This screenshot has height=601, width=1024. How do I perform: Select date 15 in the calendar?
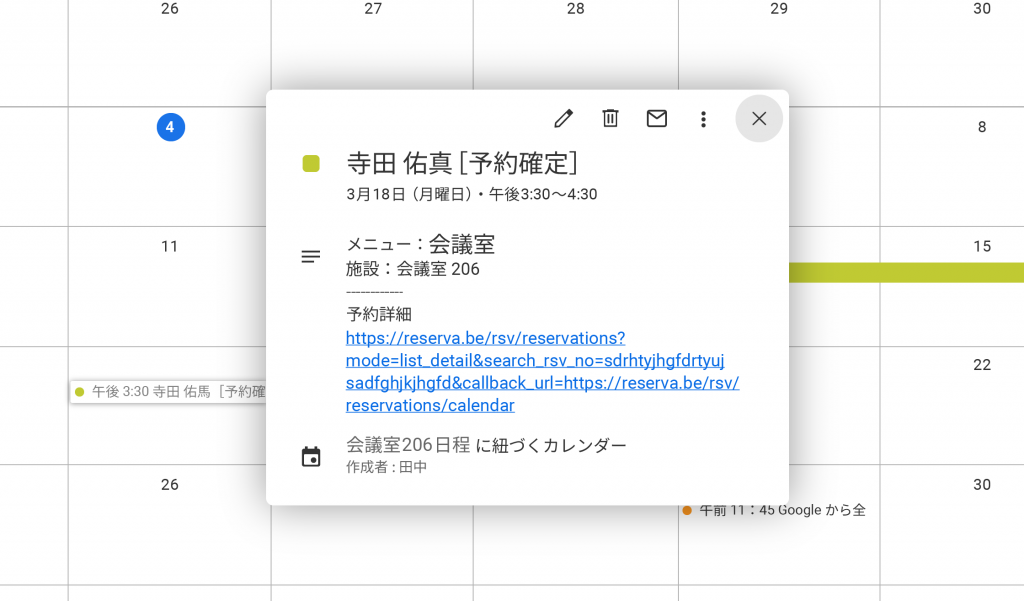pyautogui.click(x=982, y=246)
